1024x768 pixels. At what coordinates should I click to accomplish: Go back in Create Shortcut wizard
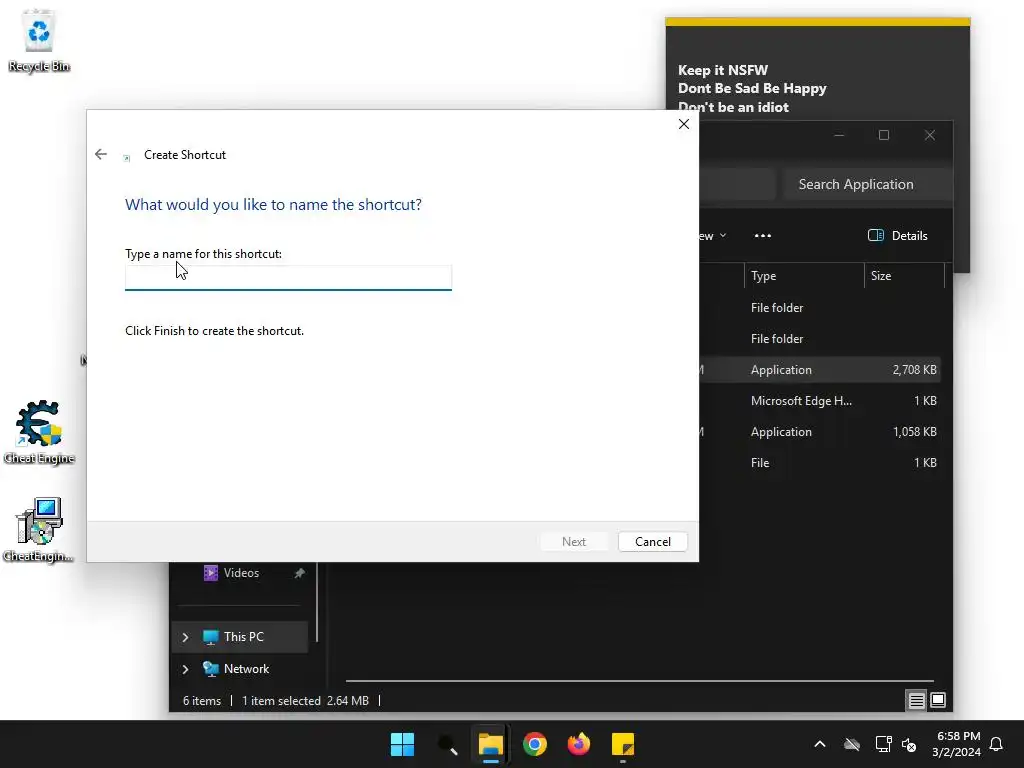point(101,154)
